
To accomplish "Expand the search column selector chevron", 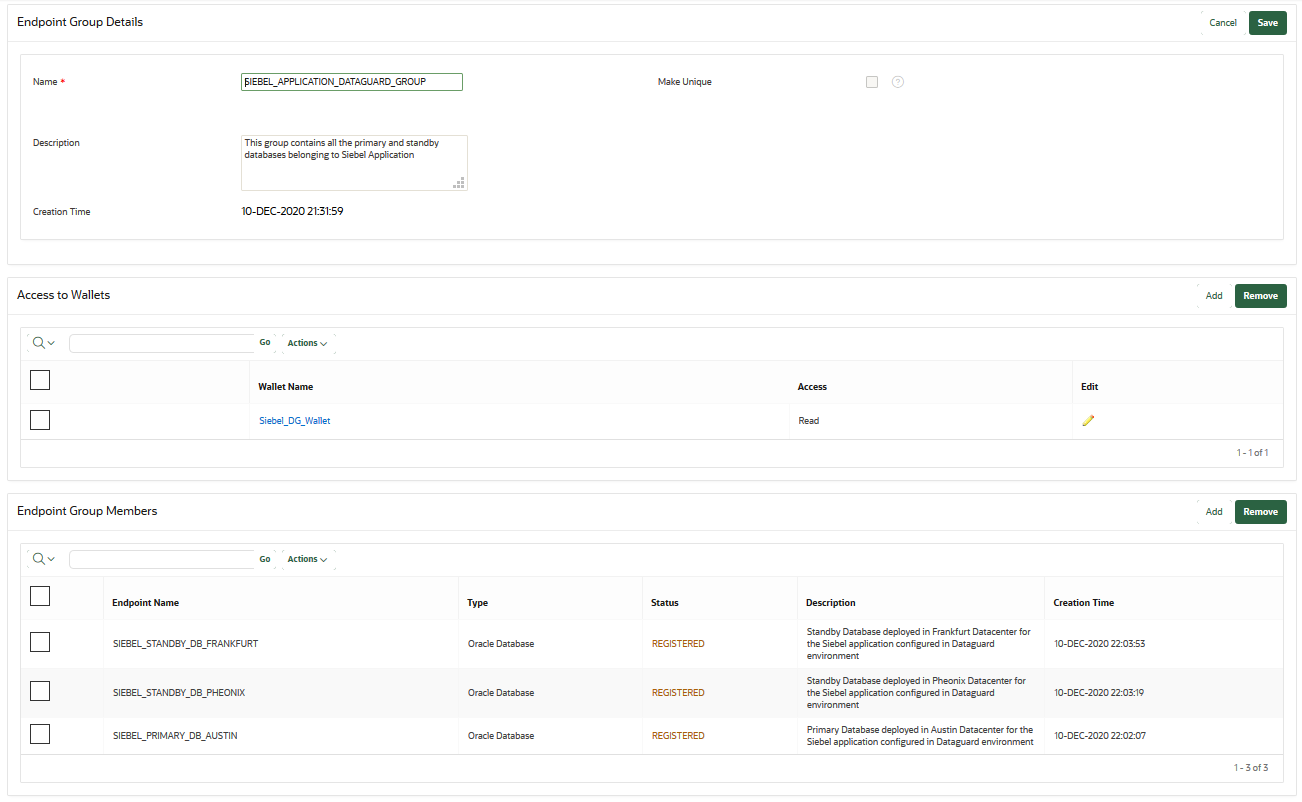I will (x=52, y=342).
